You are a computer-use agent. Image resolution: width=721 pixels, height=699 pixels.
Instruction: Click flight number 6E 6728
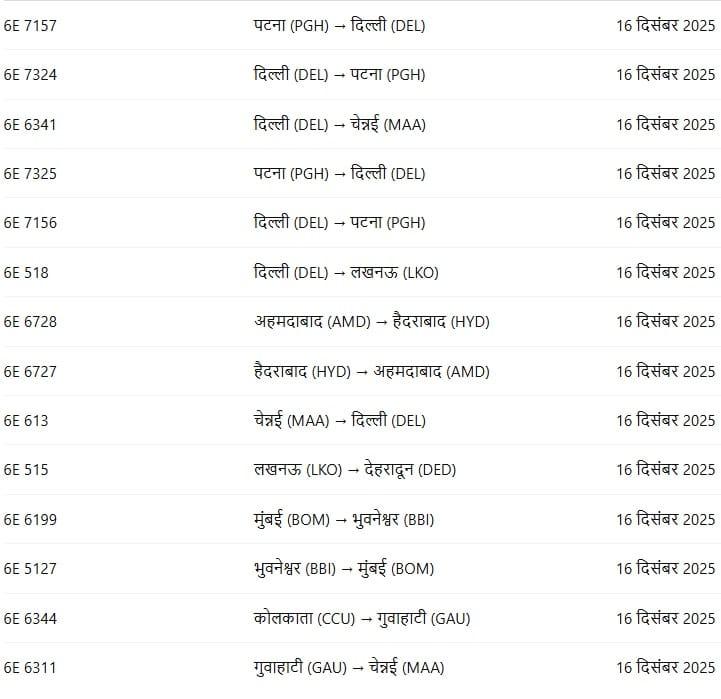pos(31,322)
